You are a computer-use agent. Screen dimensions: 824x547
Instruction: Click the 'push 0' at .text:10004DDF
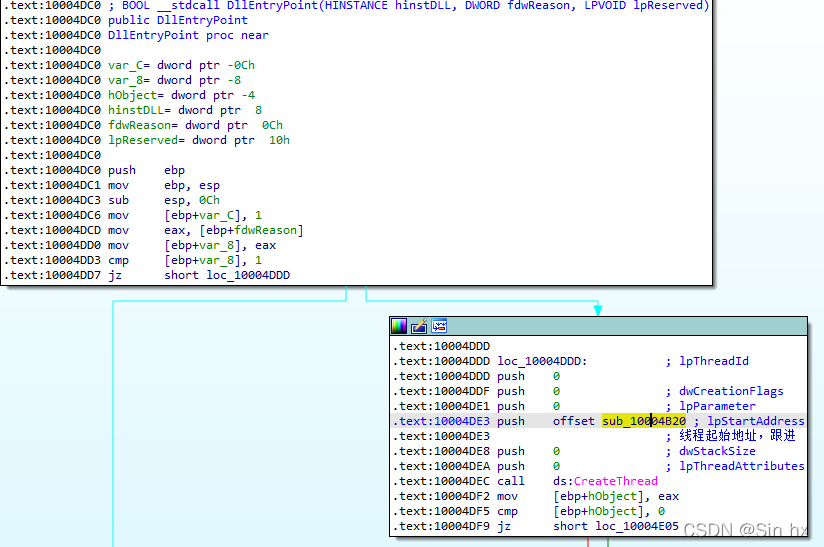coord(529,391)
